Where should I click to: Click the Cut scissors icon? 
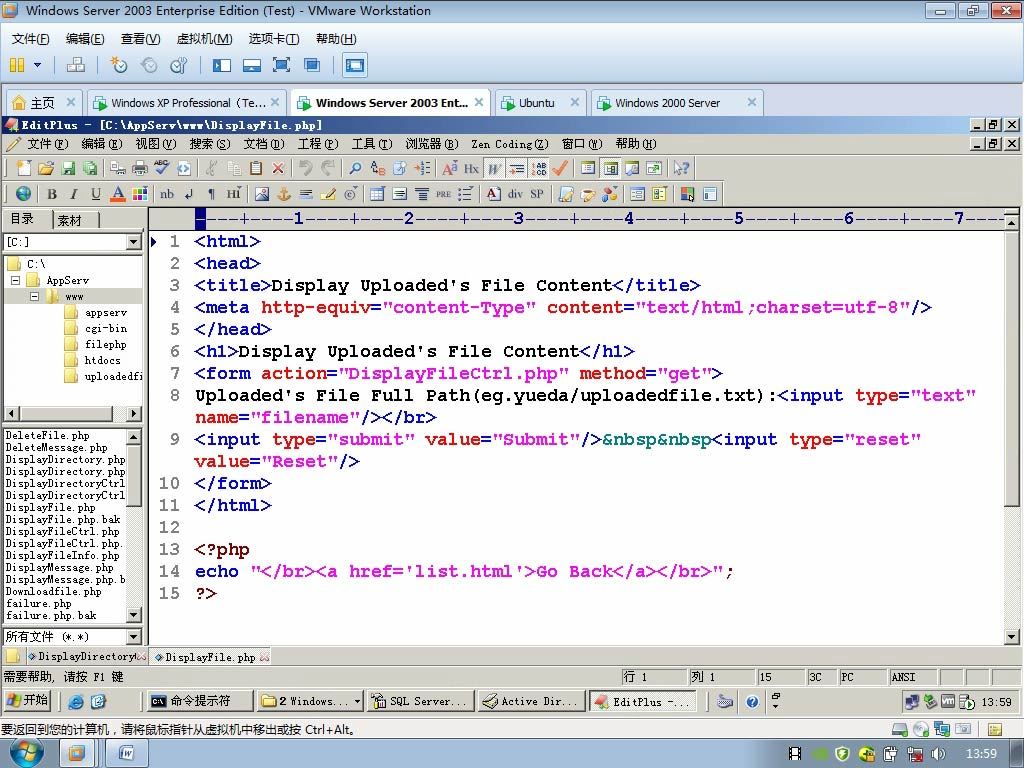(x=211, y=168)
